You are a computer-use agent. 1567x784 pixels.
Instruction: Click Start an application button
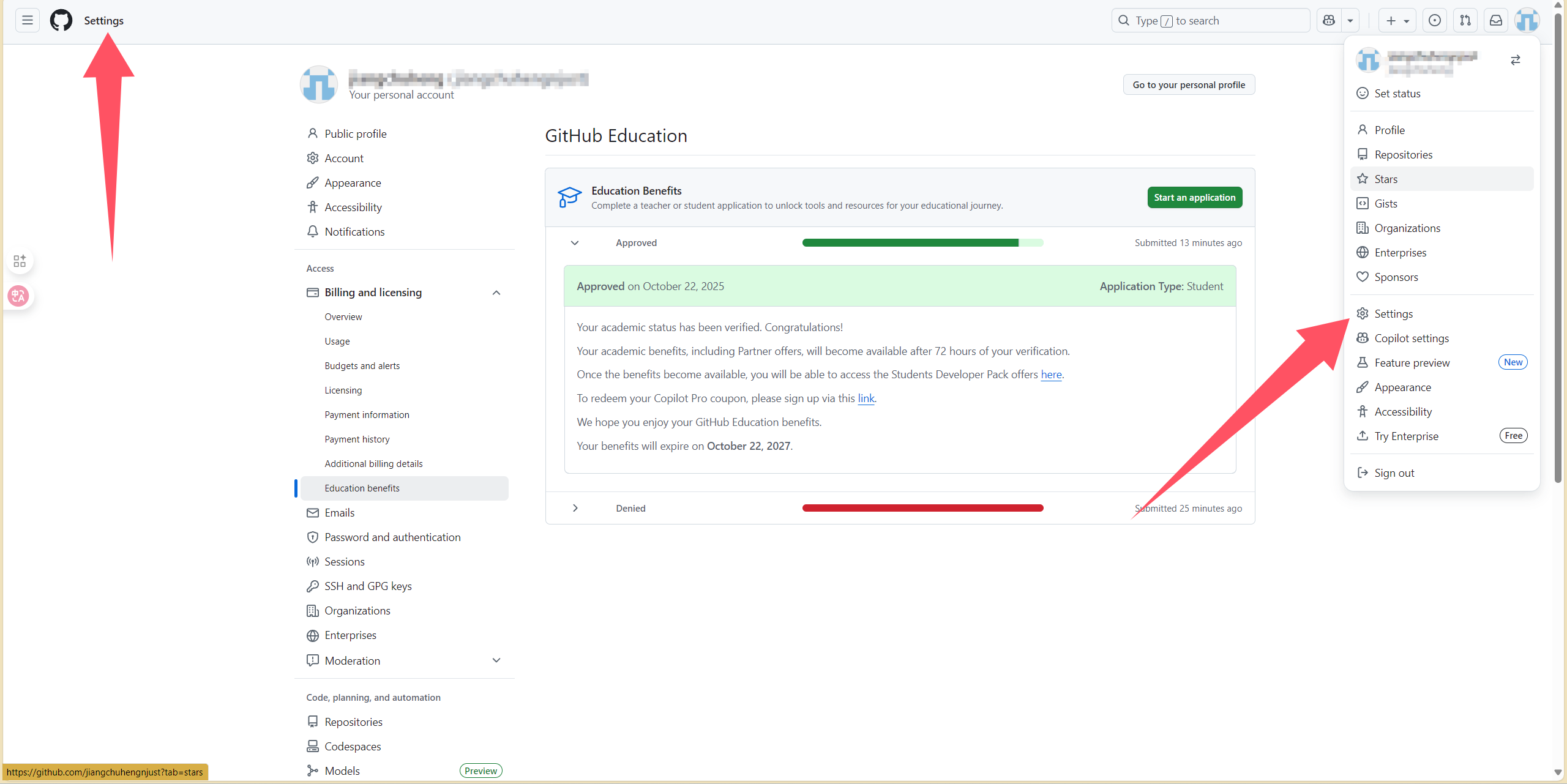1194,197
